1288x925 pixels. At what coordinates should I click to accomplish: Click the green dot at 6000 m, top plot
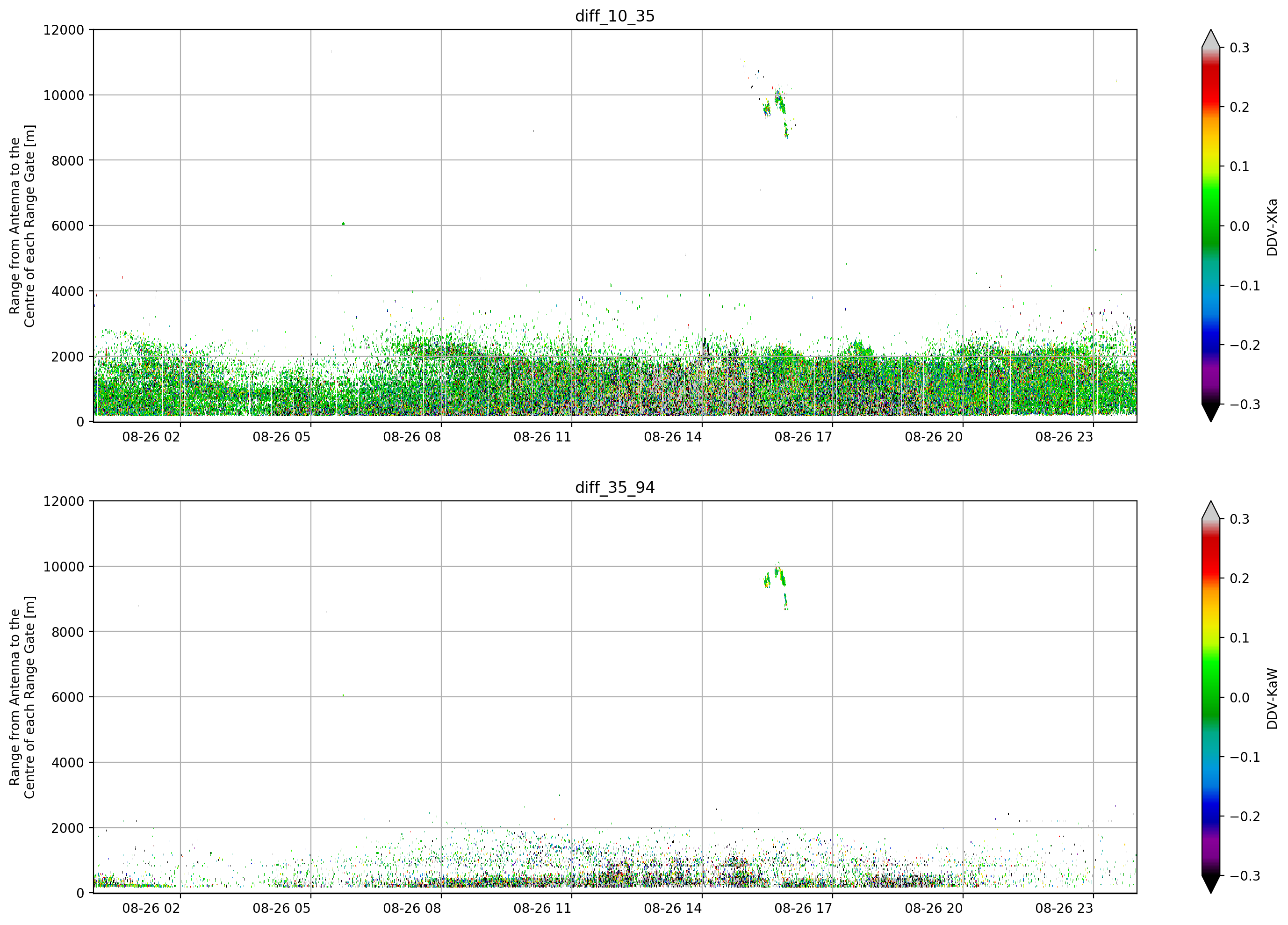pos(343,224)
